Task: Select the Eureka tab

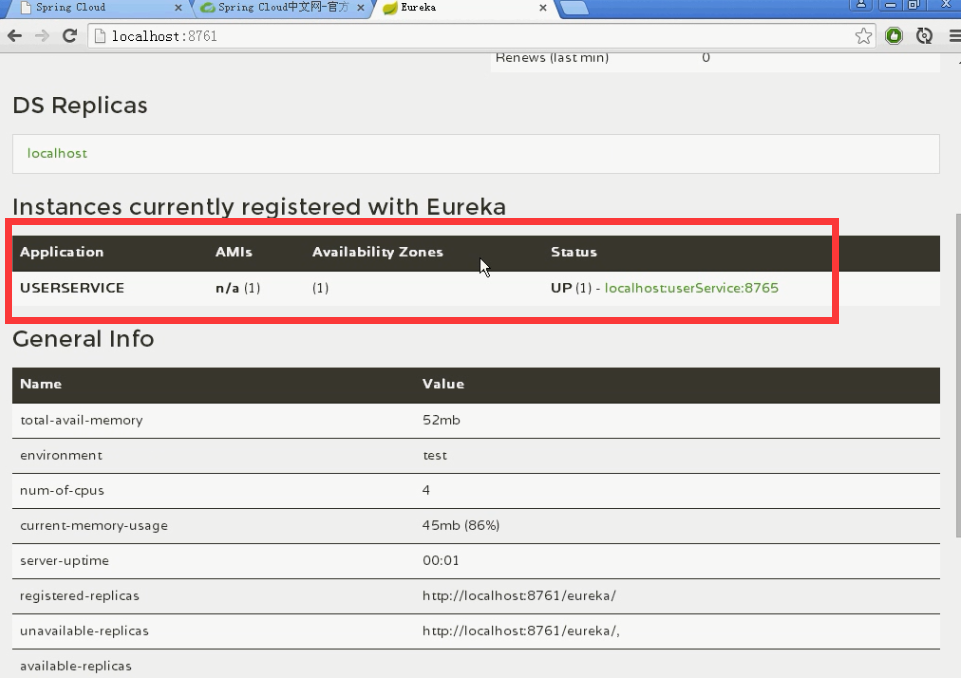Action: pos(465,8)
